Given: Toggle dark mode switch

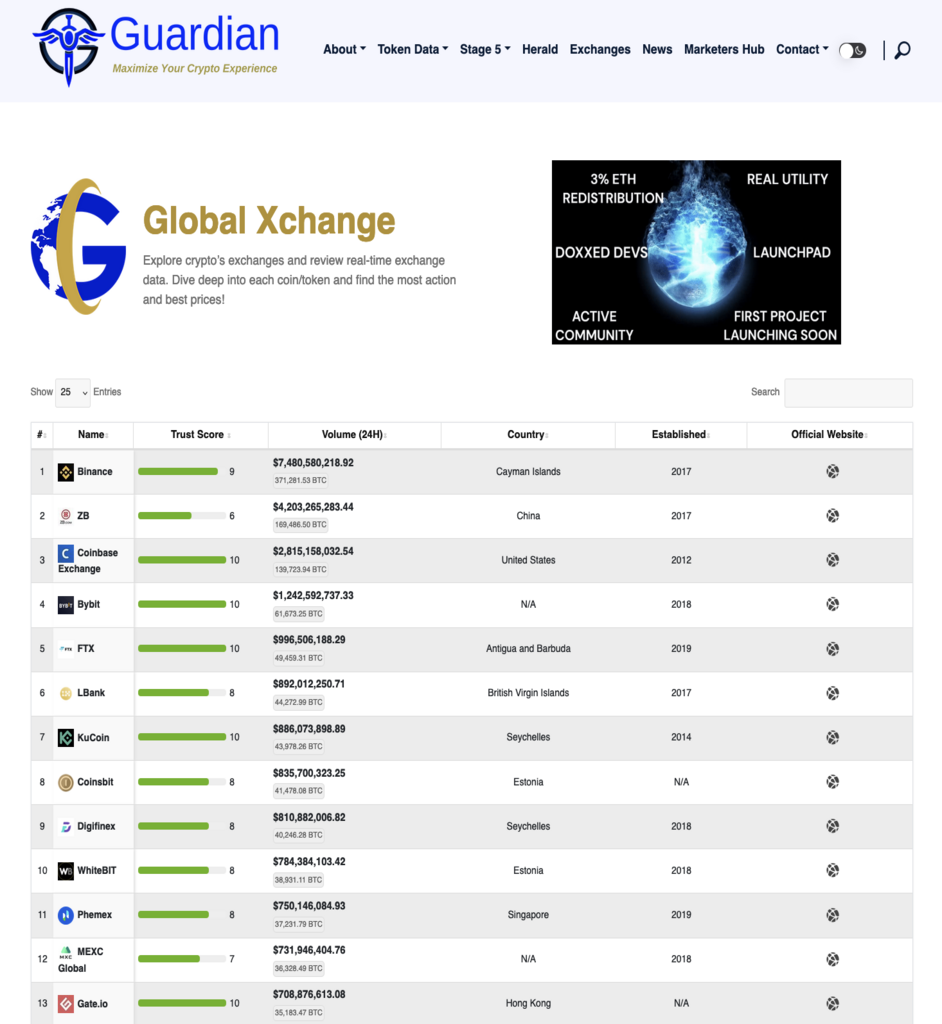Looking at the screenshot, I should point(852,50).
